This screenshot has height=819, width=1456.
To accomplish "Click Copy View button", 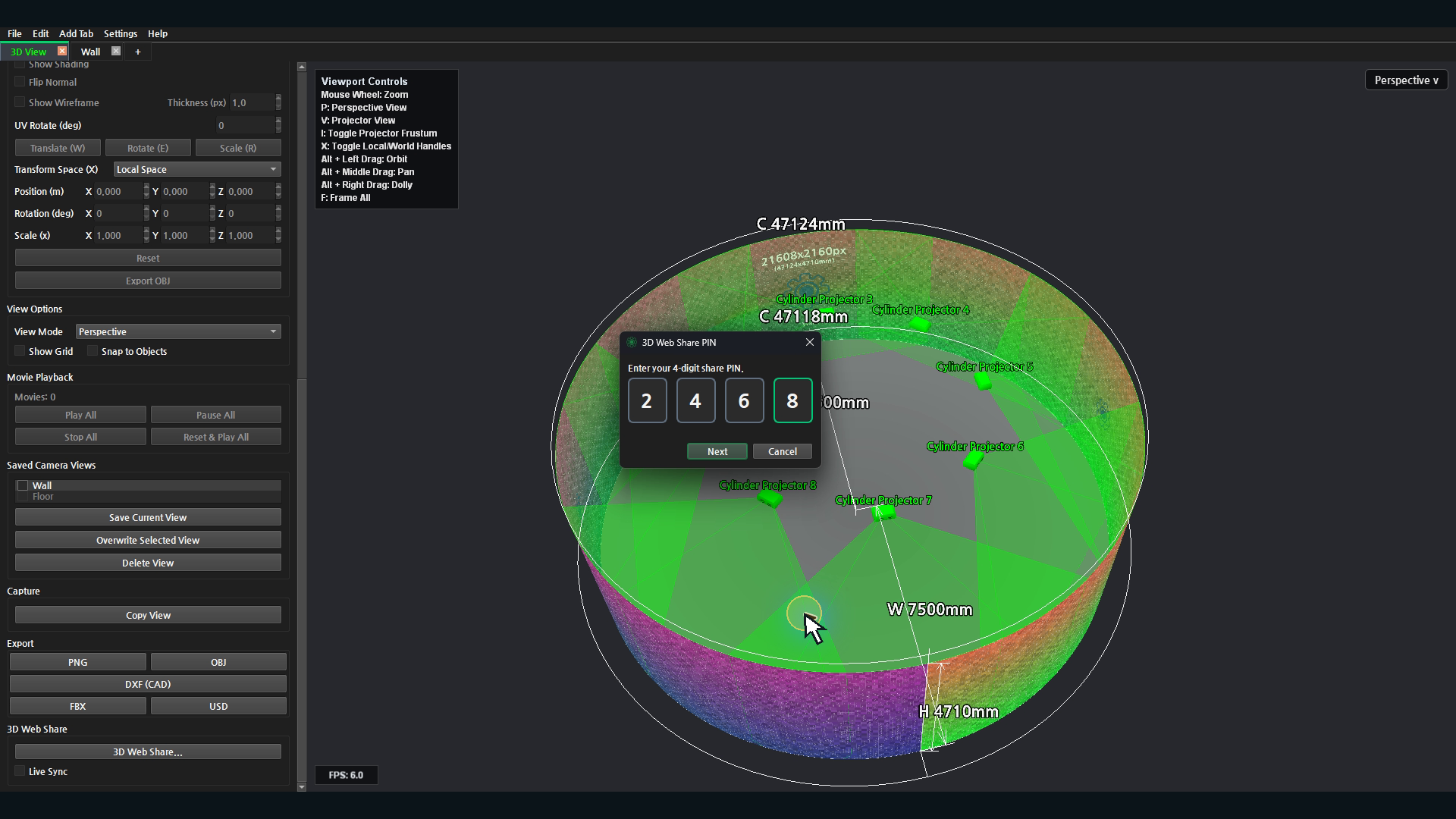I will click(x=148, y=615).
